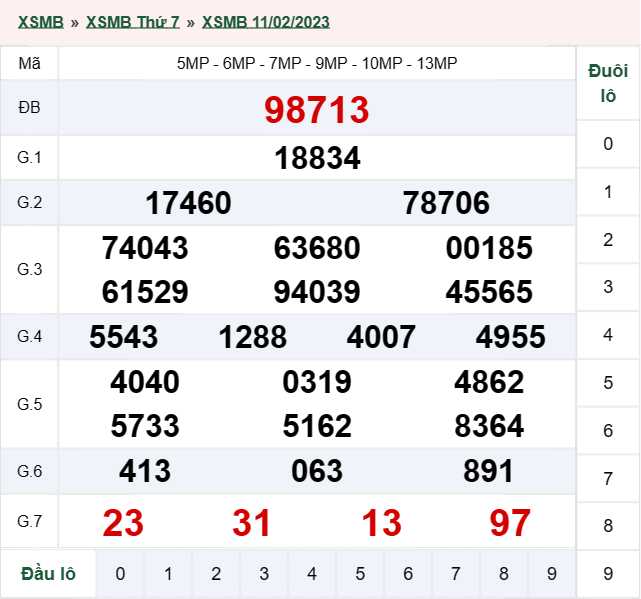Choose digit 2 in Đầu lô row
The image size is (641, 599).
[216, 574]
